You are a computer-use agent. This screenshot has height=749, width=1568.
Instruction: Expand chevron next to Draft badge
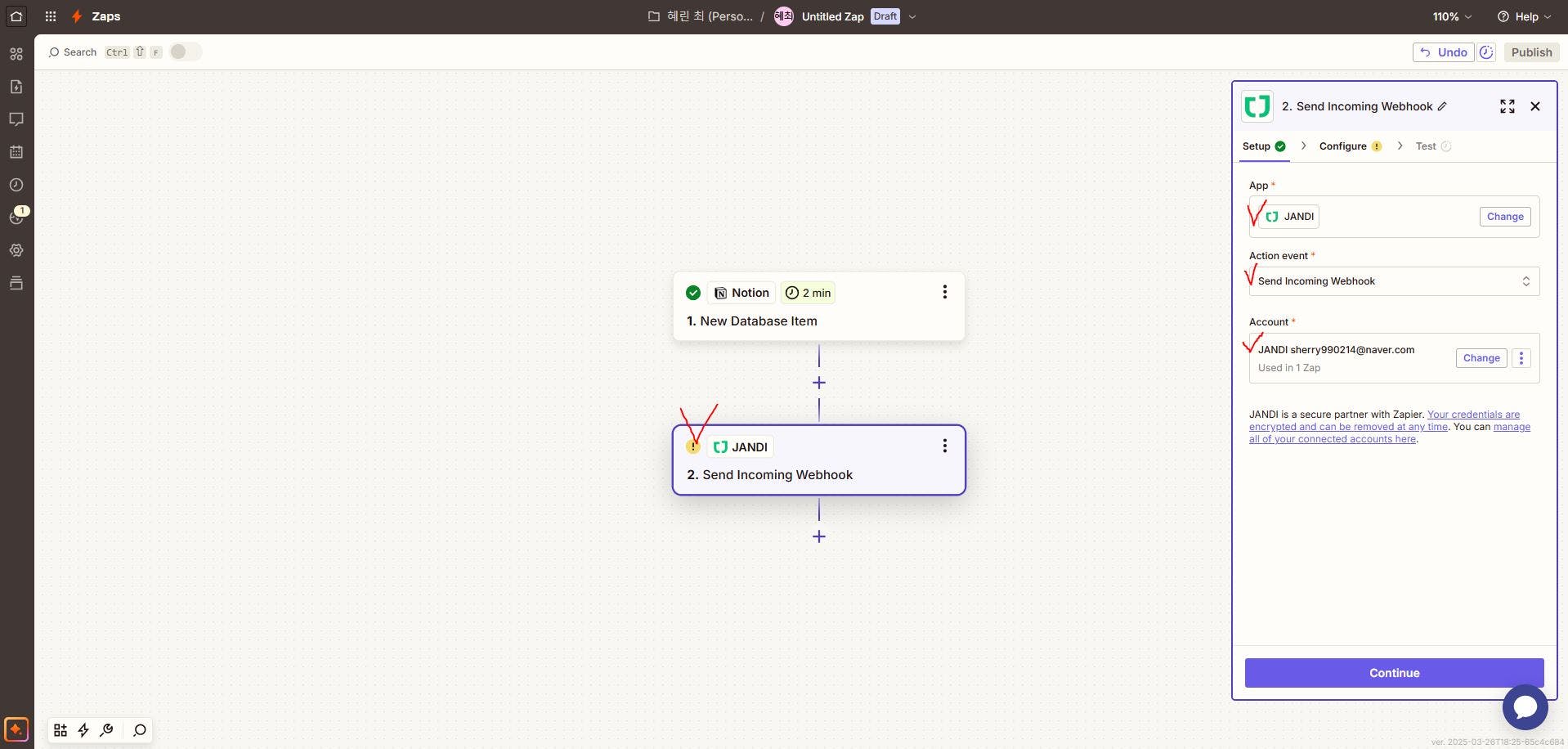pos(912,16)
